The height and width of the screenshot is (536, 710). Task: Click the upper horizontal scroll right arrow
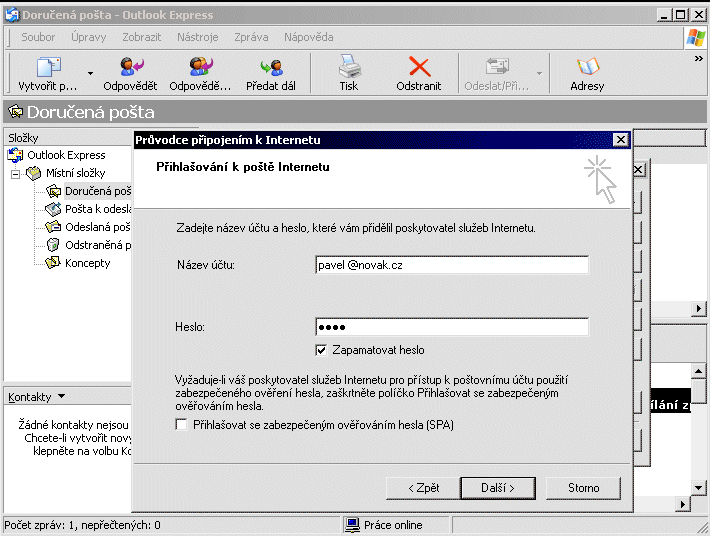tap(698, 309)
